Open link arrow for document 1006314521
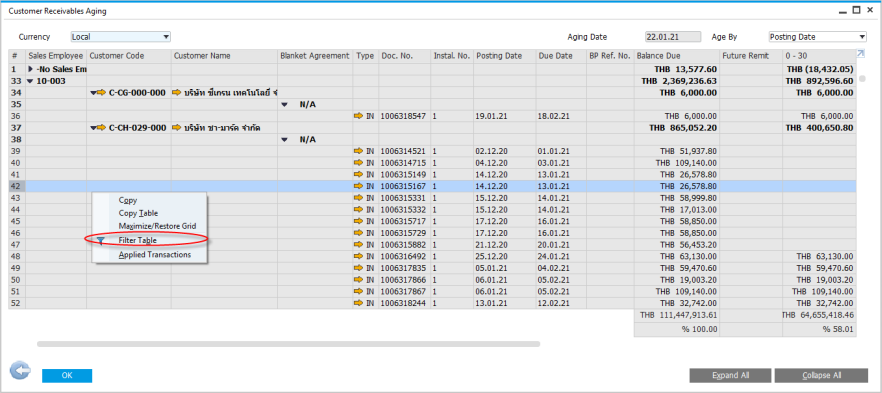This screenshot has width=882, height=393. 358,151
